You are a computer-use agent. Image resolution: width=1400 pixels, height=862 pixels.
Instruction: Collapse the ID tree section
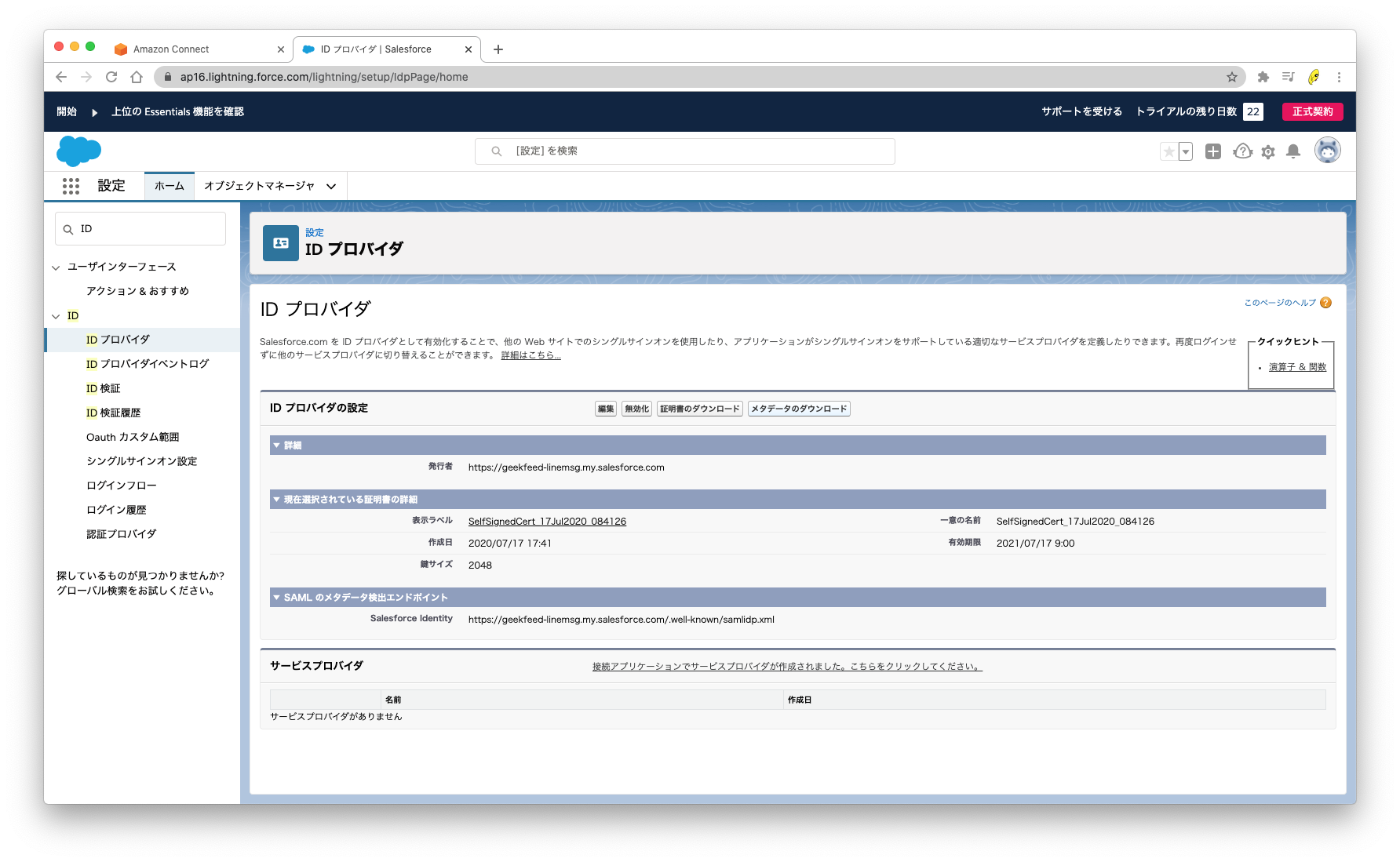tap(56, 316)
